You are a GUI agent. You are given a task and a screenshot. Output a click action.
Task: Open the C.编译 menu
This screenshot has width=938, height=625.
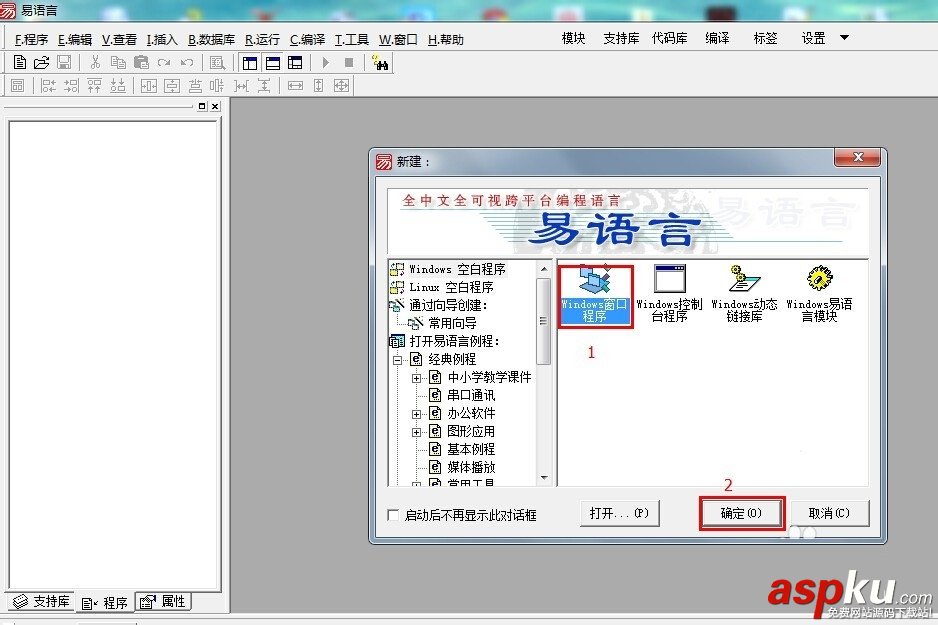(x=307, y=39)
